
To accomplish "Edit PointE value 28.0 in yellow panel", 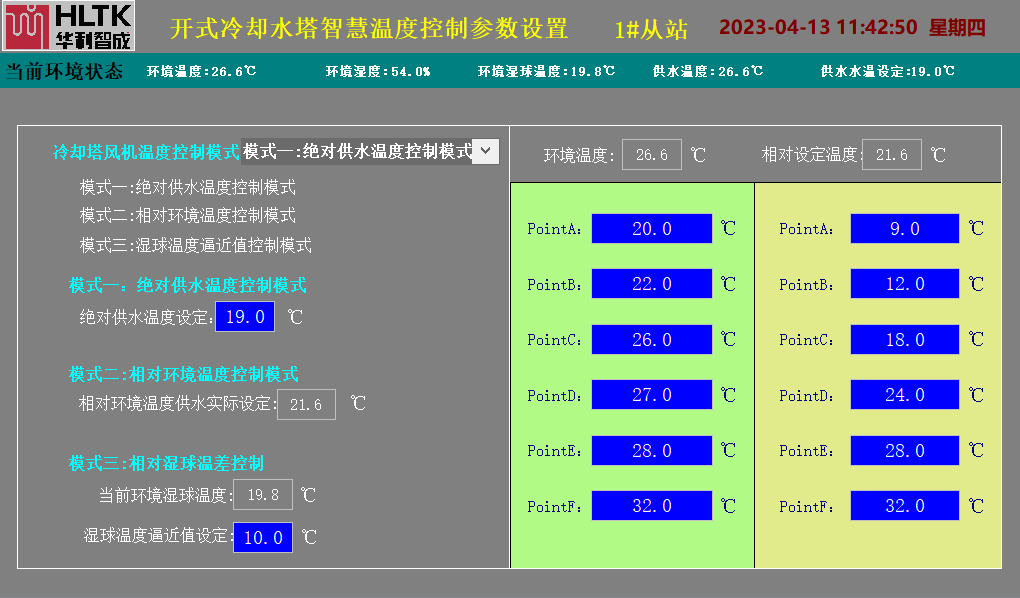I will click(x=905, y=451).
